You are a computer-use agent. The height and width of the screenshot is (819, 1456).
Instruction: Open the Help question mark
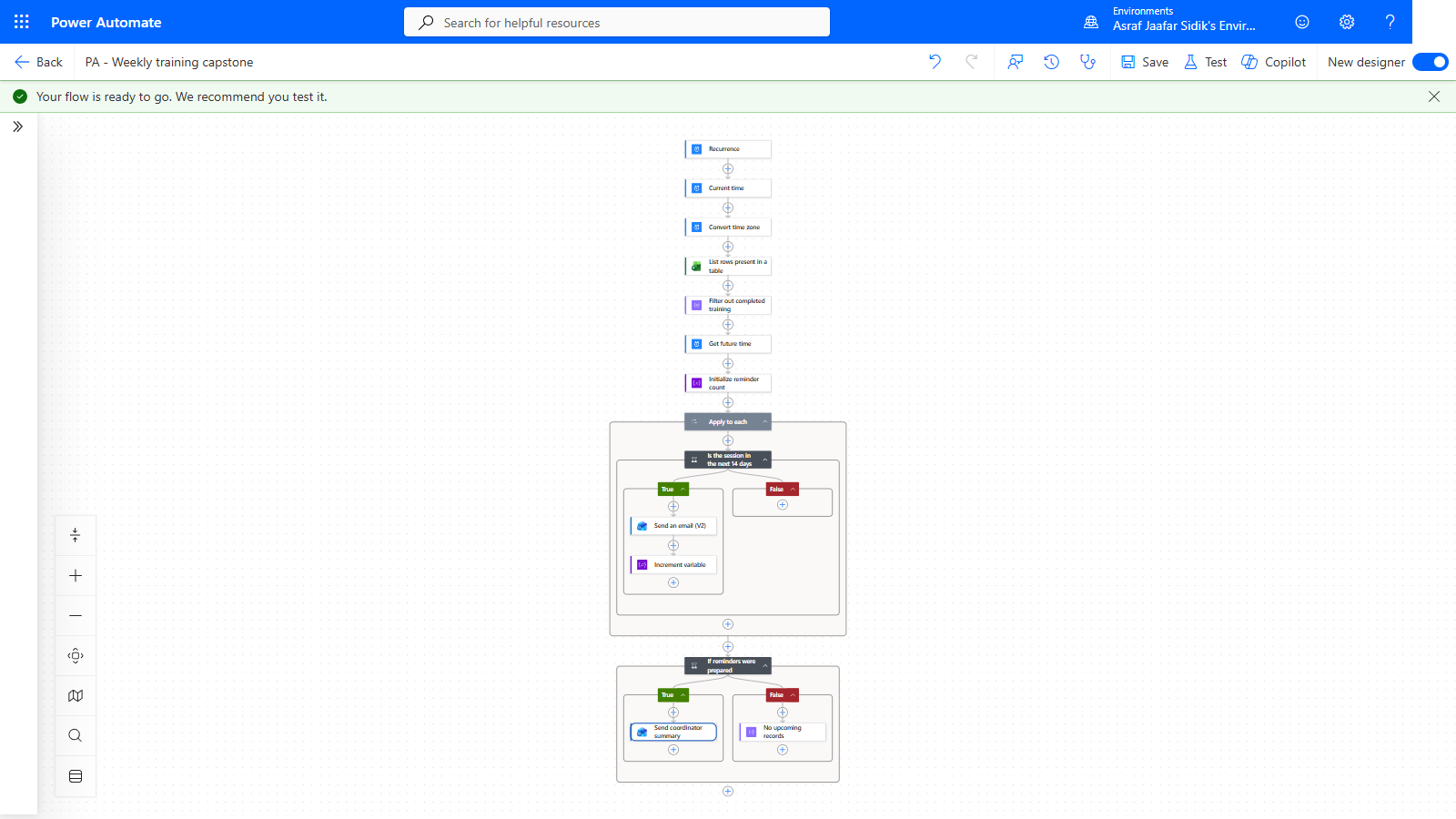[1390, 22]
